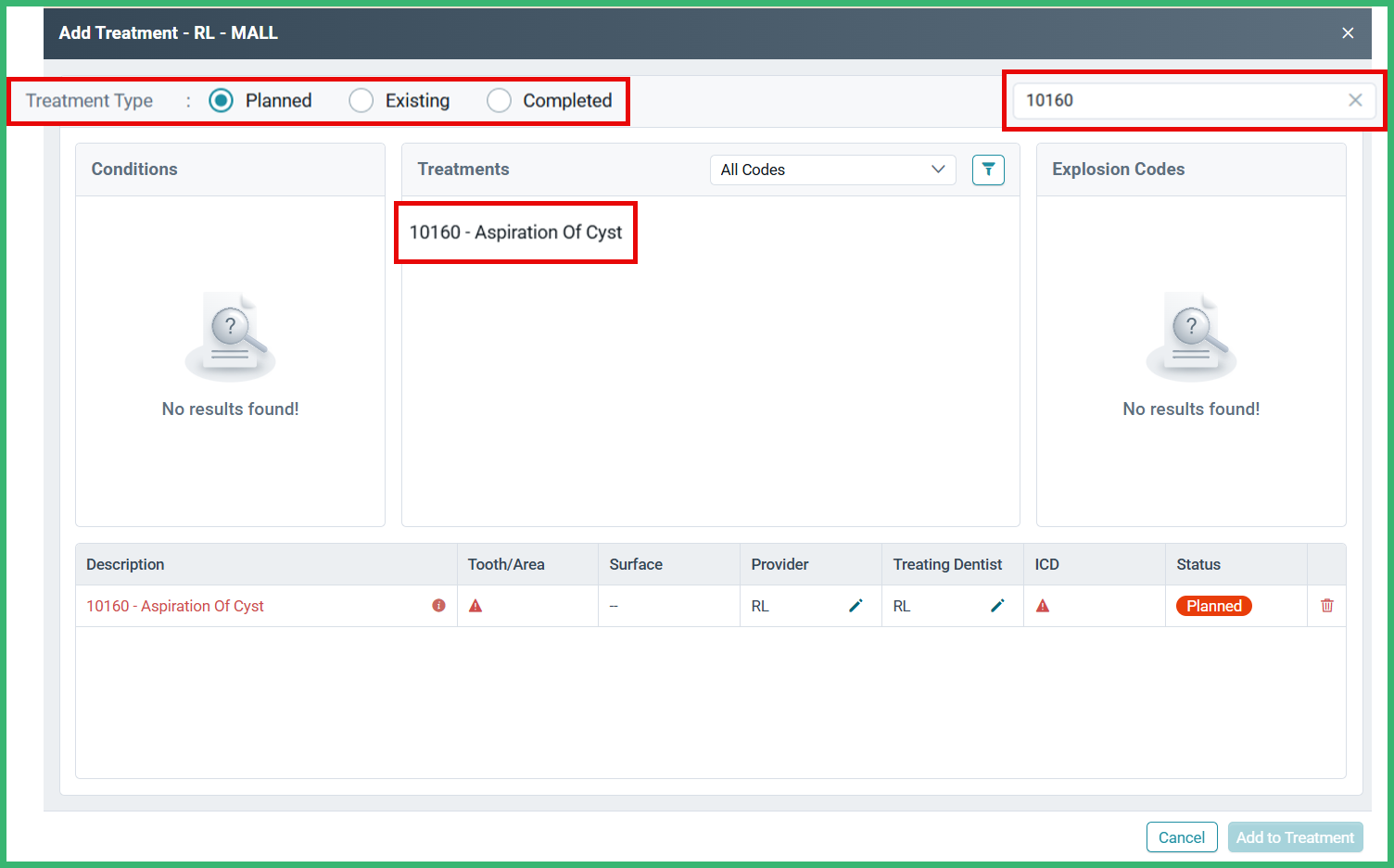Image resolution: width=1394 pixels, height=868 pixels.
Task: Click the Planned status pill
Action: pyautogui.click(x=1213, y=606)
